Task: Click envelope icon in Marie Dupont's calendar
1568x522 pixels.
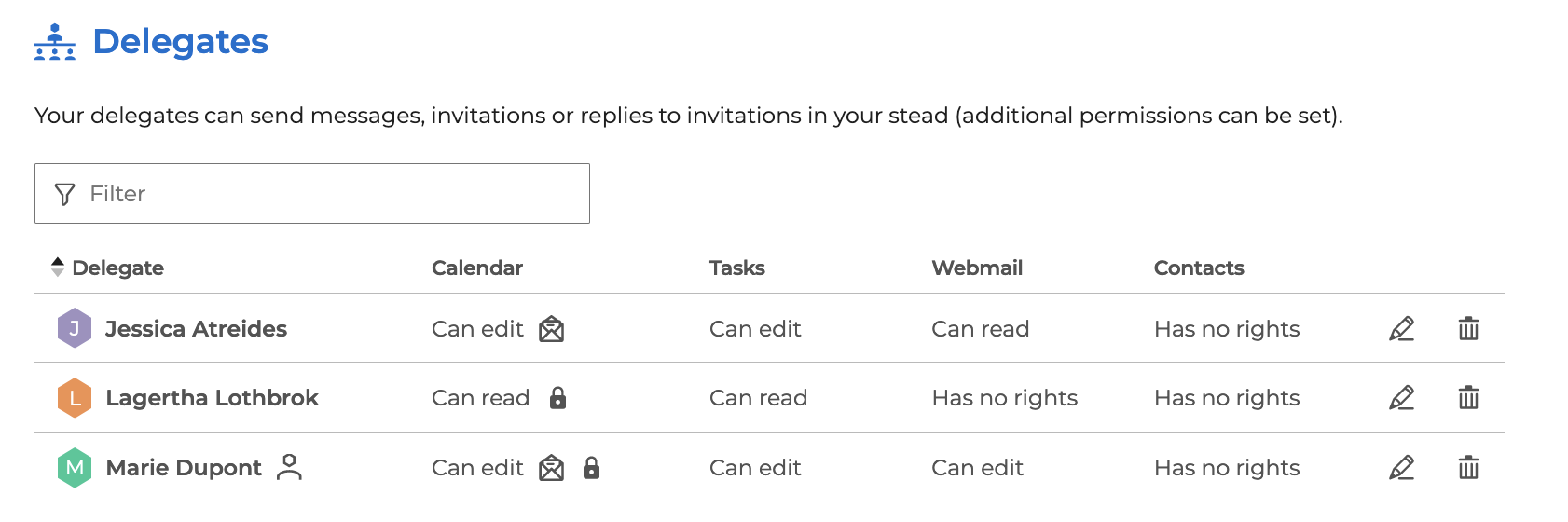Action: coord(552,468)
